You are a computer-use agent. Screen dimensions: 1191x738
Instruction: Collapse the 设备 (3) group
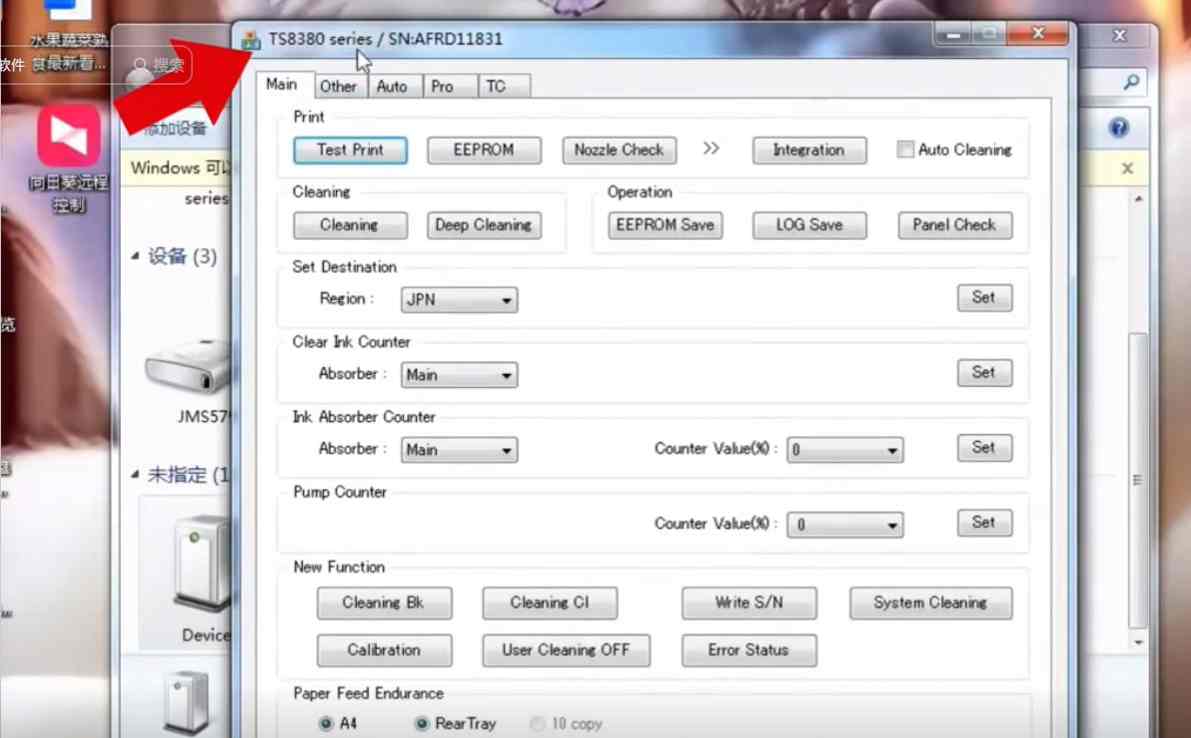[136, 257]
